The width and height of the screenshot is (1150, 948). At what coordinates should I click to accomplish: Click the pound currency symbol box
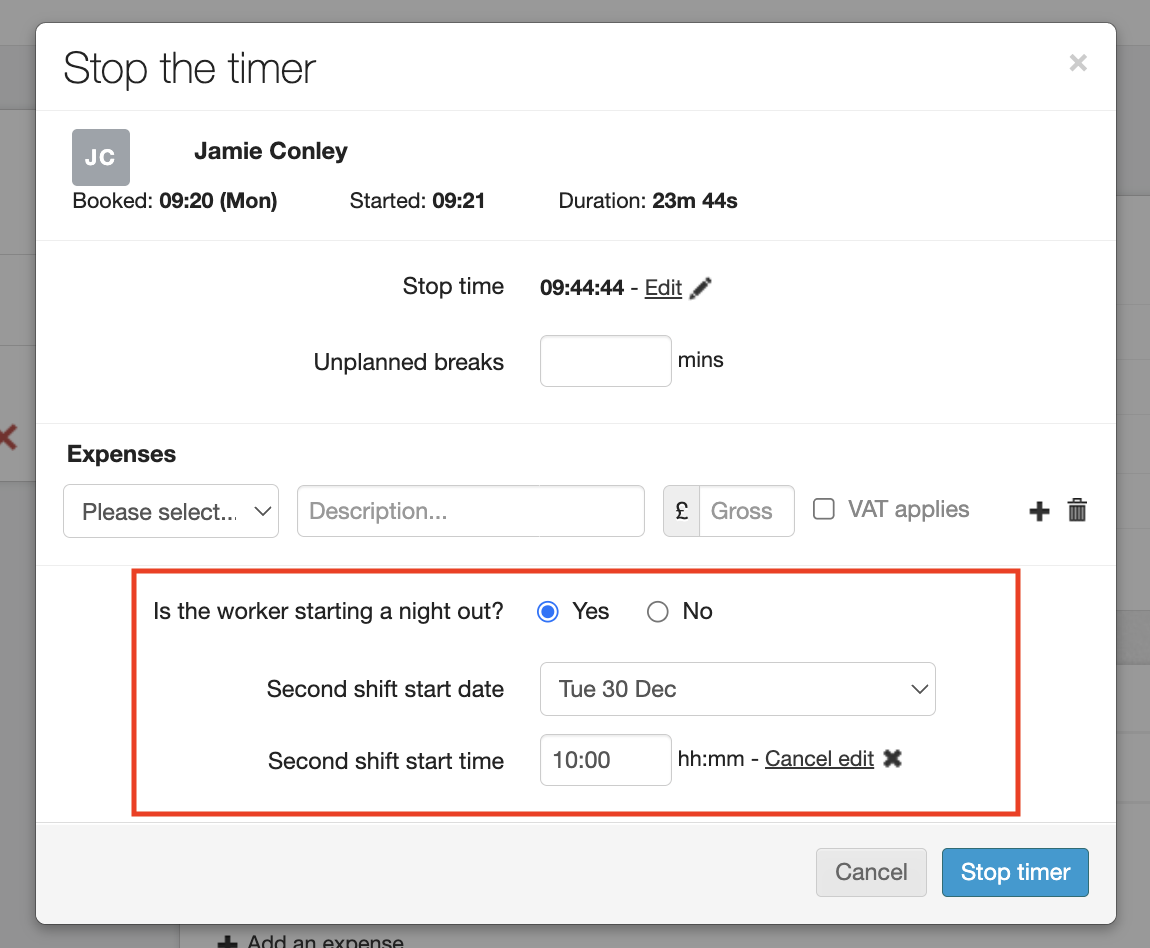pos(682,511)
